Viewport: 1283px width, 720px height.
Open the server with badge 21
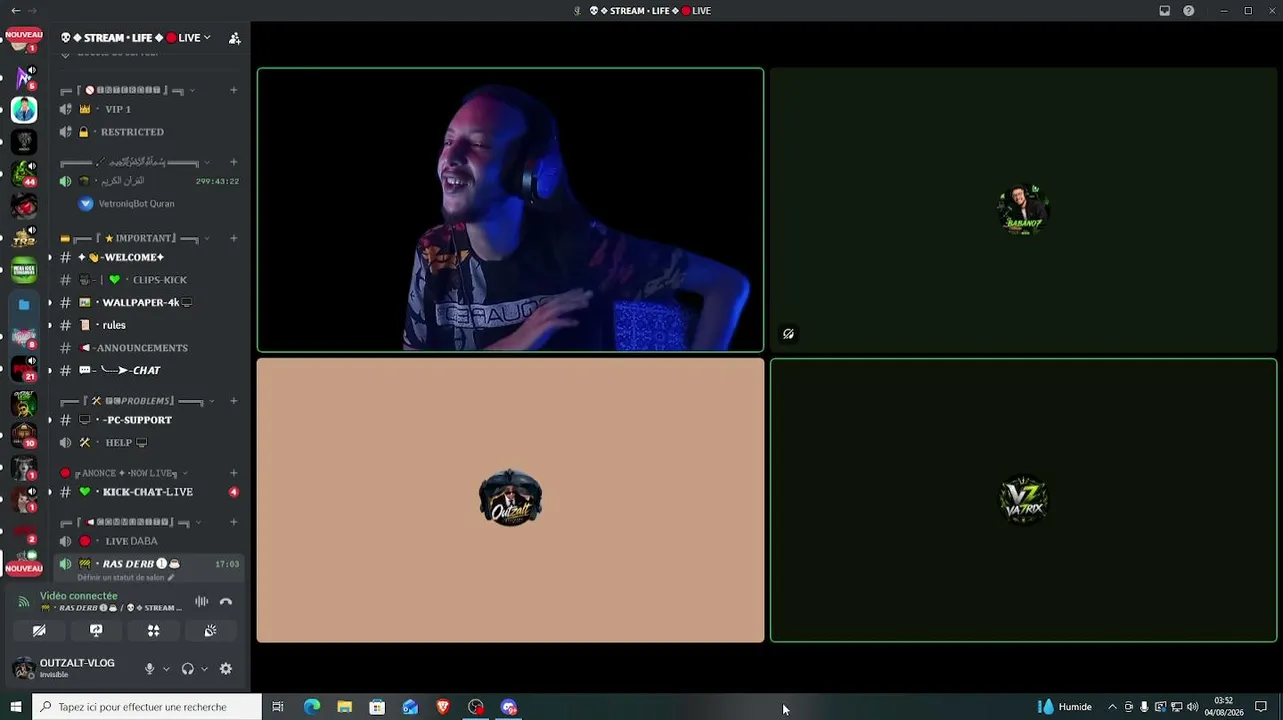pyautogui.click(x=24, y=369)
